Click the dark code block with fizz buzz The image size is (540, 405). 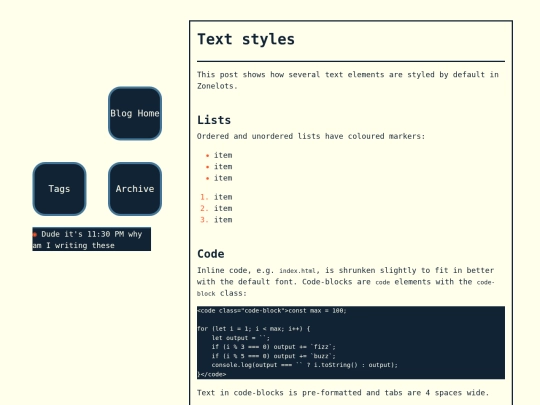pyautogui.click(x=351, y=342)
